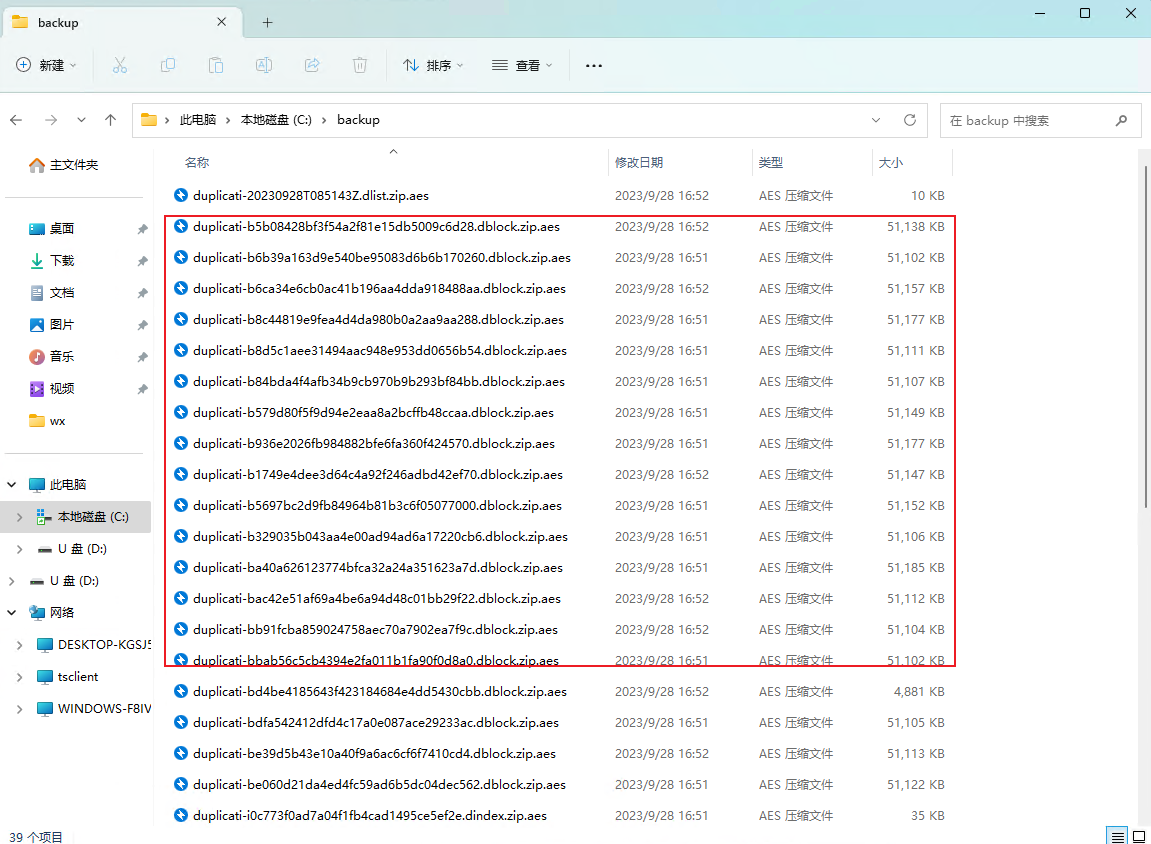Click the Delete trash icon
The width and height of the screenshot is (1151, 844).
(360, 65)
